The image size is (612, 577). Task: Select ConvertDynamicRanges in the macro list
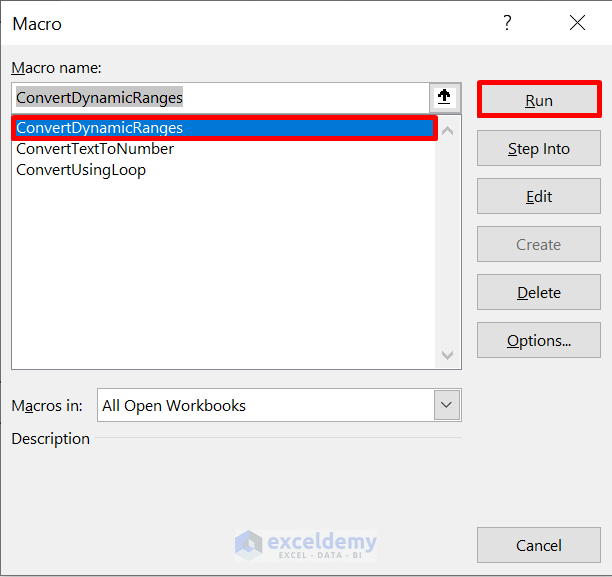pos(100,128)
